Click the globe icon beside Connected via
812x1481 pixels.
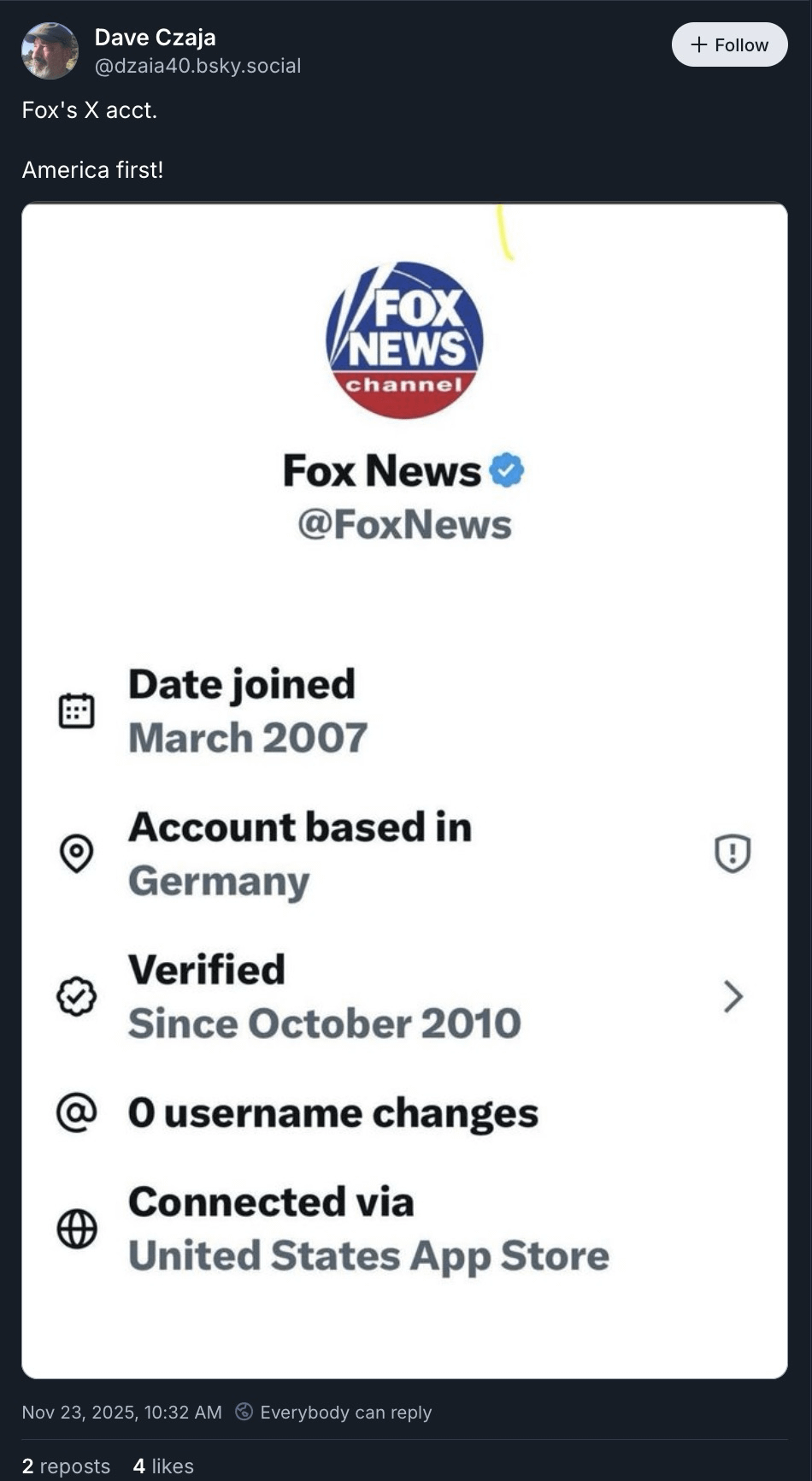click(76, 1229)
